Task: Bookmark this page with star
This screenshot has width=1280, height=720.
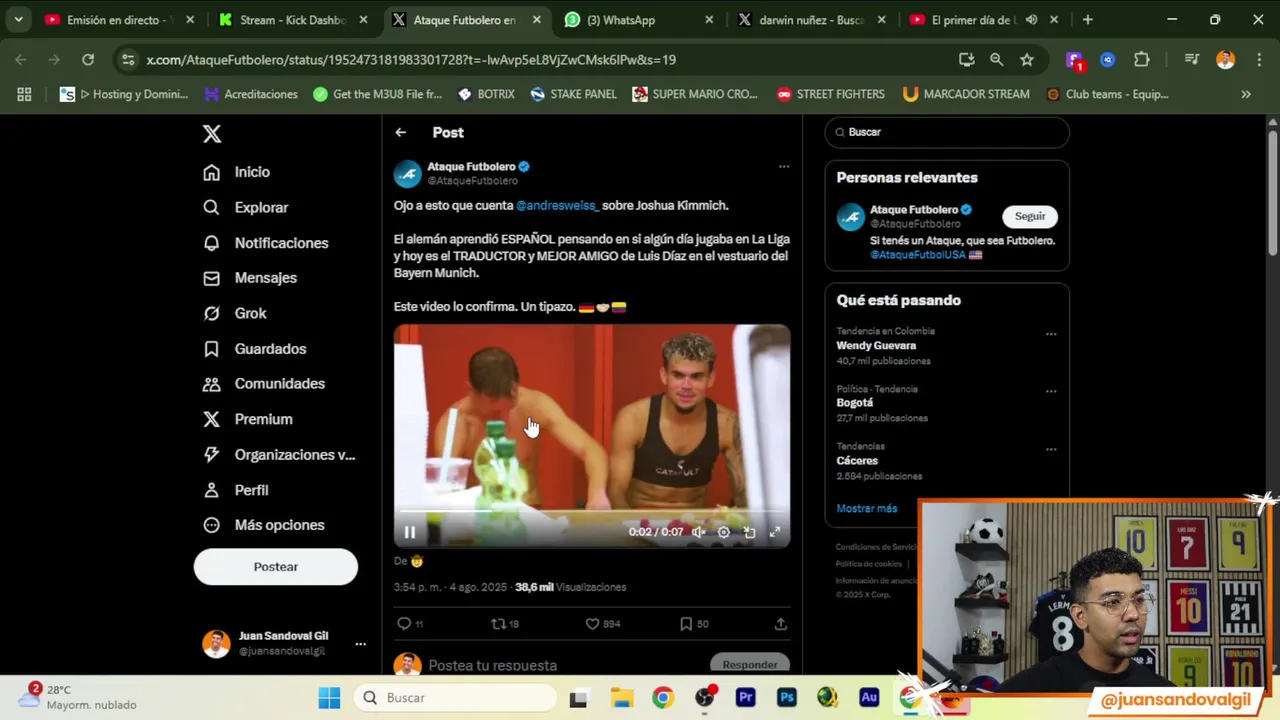Action: tap(1026, 60)
